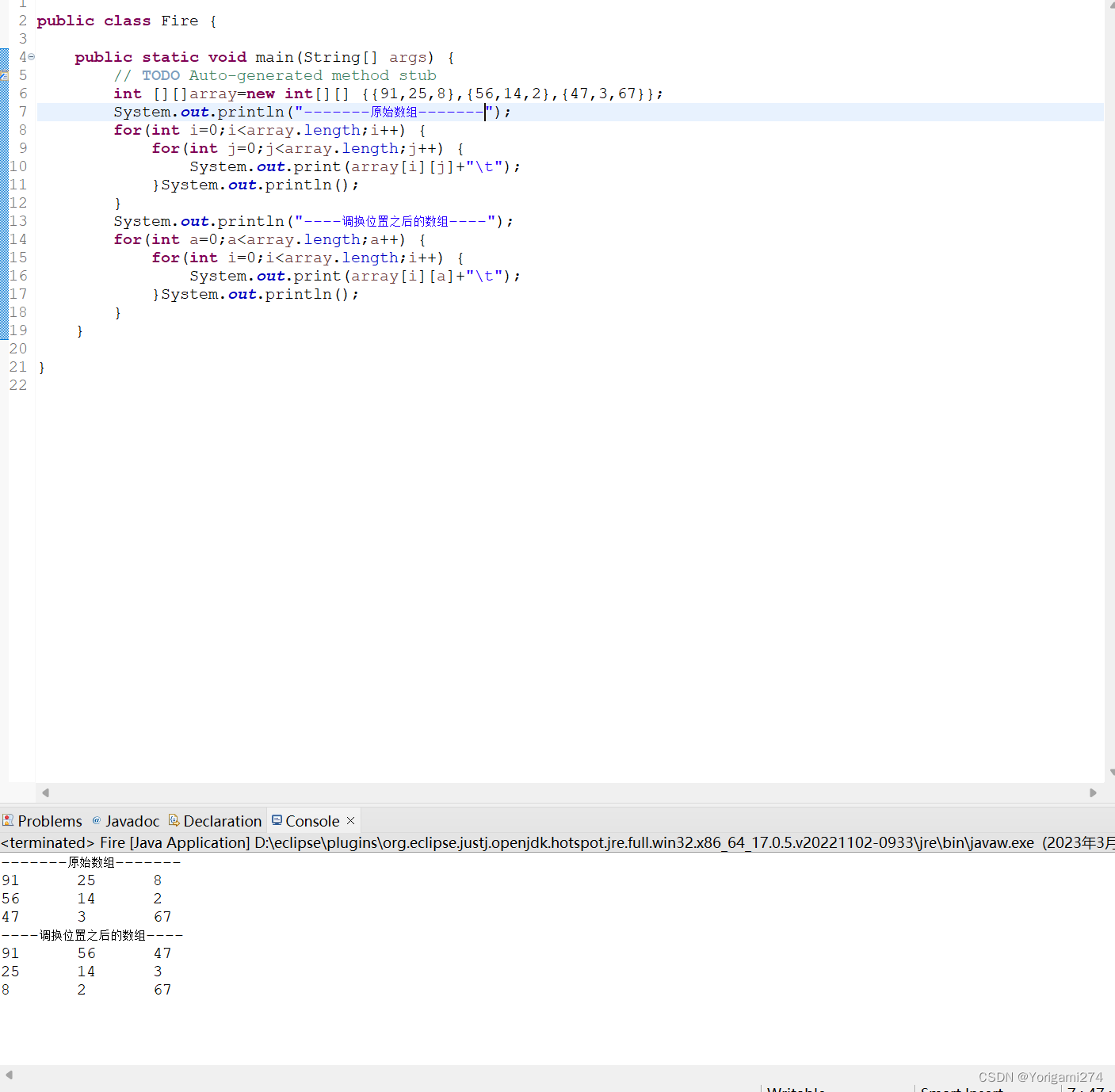Click console row '8 2 67'
This screenshot has height=1092, width=1115.
click(x=87, y=990)
